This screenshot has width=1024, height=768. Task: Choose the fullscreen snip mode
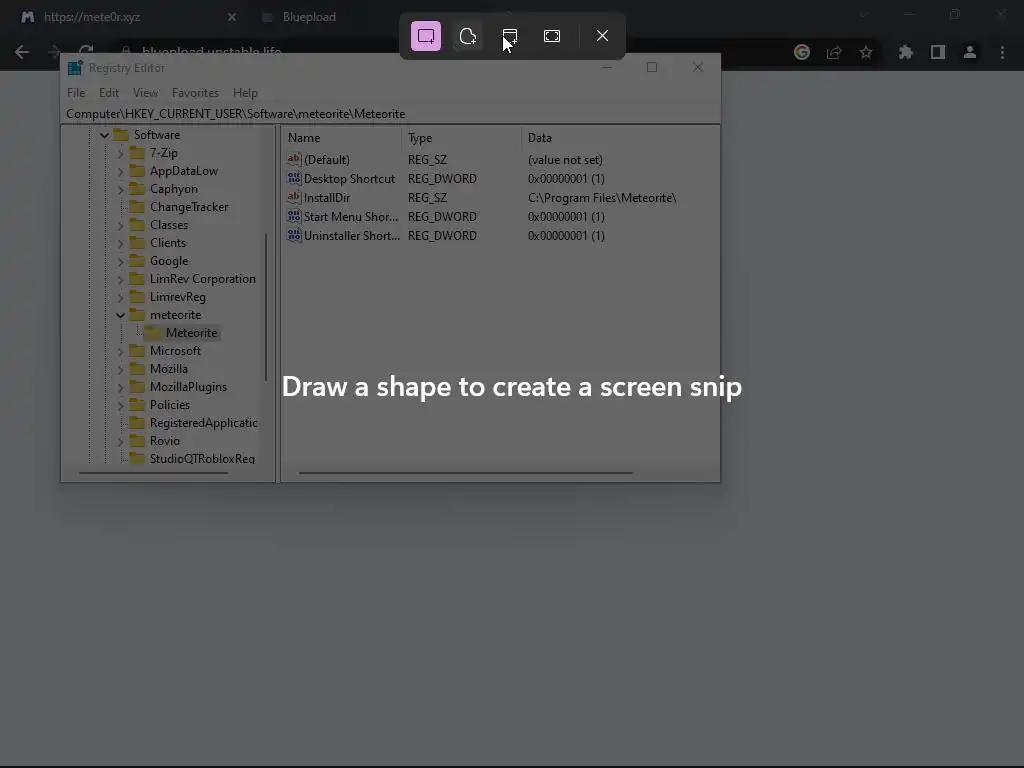(552, 36)
